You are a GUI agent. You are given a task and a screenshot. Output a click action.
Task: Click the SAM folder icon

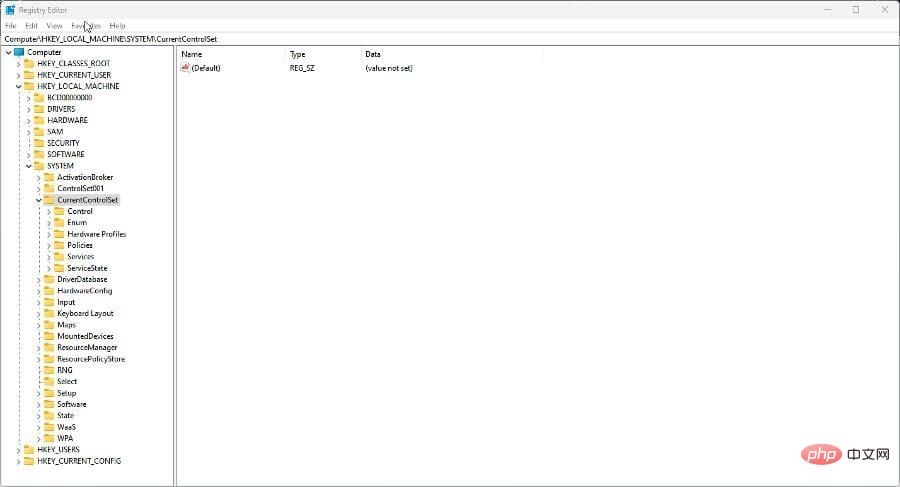coord(39,132)
